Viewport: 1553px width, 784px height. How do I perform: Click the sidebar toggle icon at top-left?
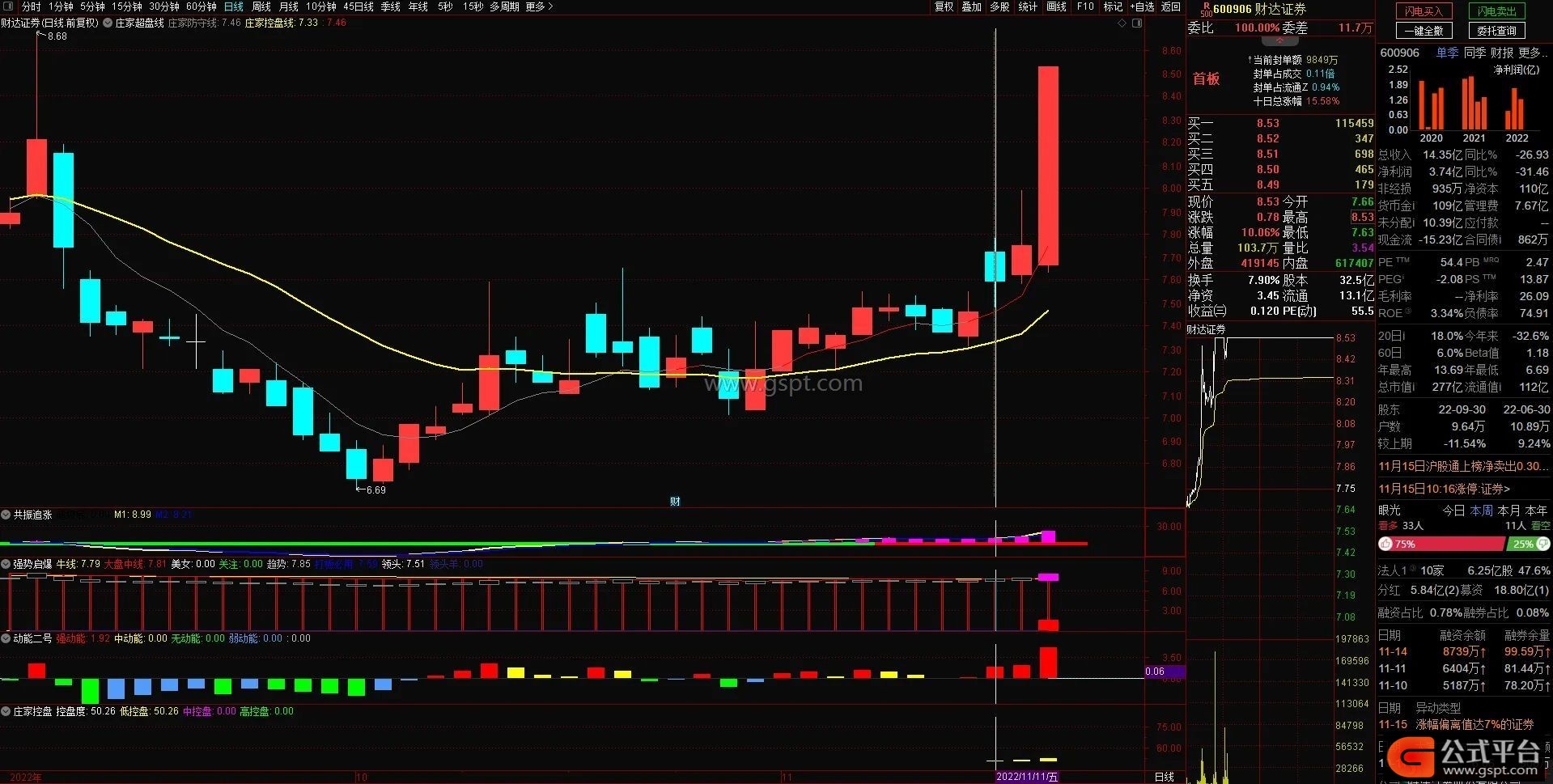(8, 6)
